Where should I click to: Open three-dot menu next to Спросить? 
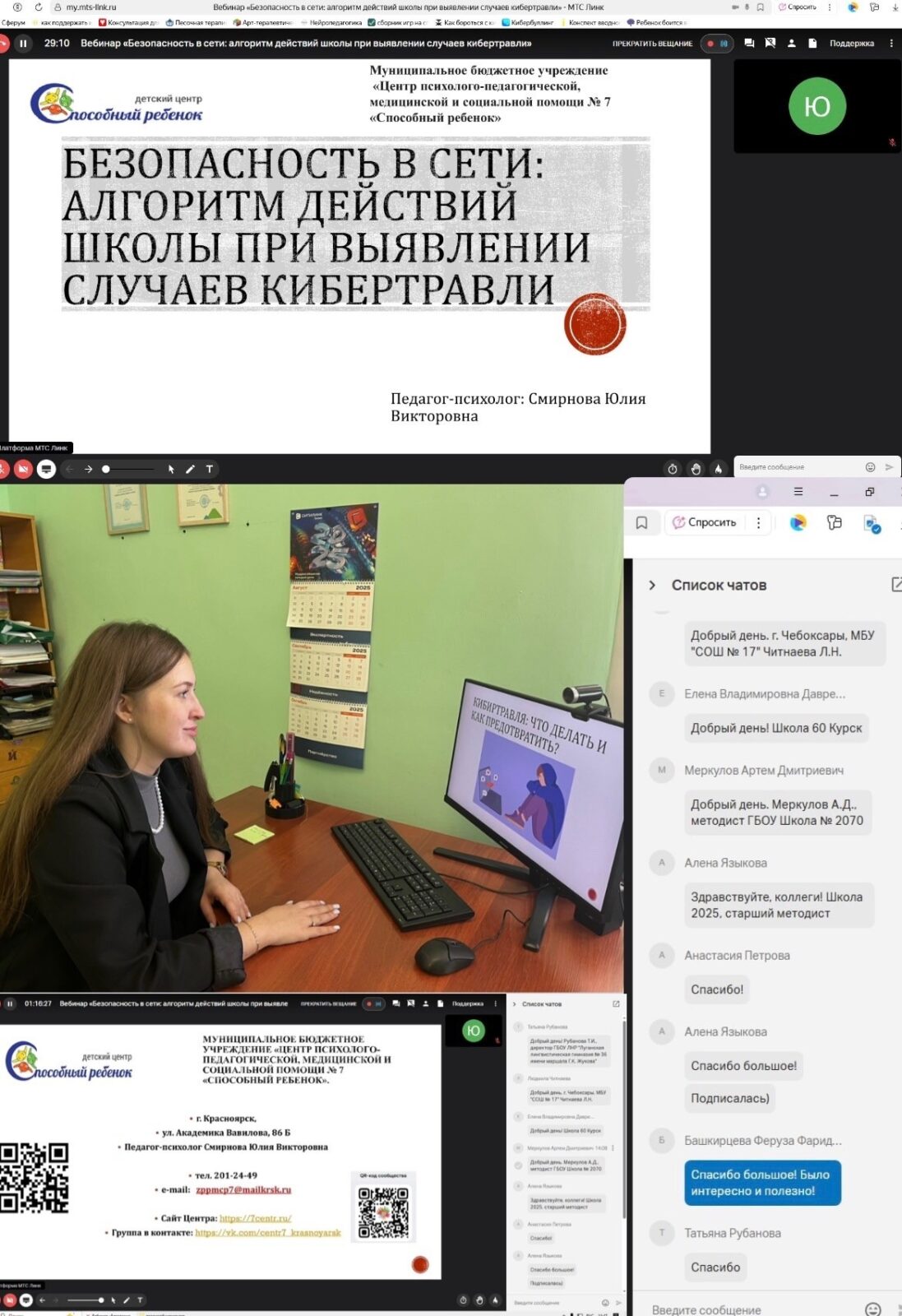pyautogui.click(x=758, y=522)
